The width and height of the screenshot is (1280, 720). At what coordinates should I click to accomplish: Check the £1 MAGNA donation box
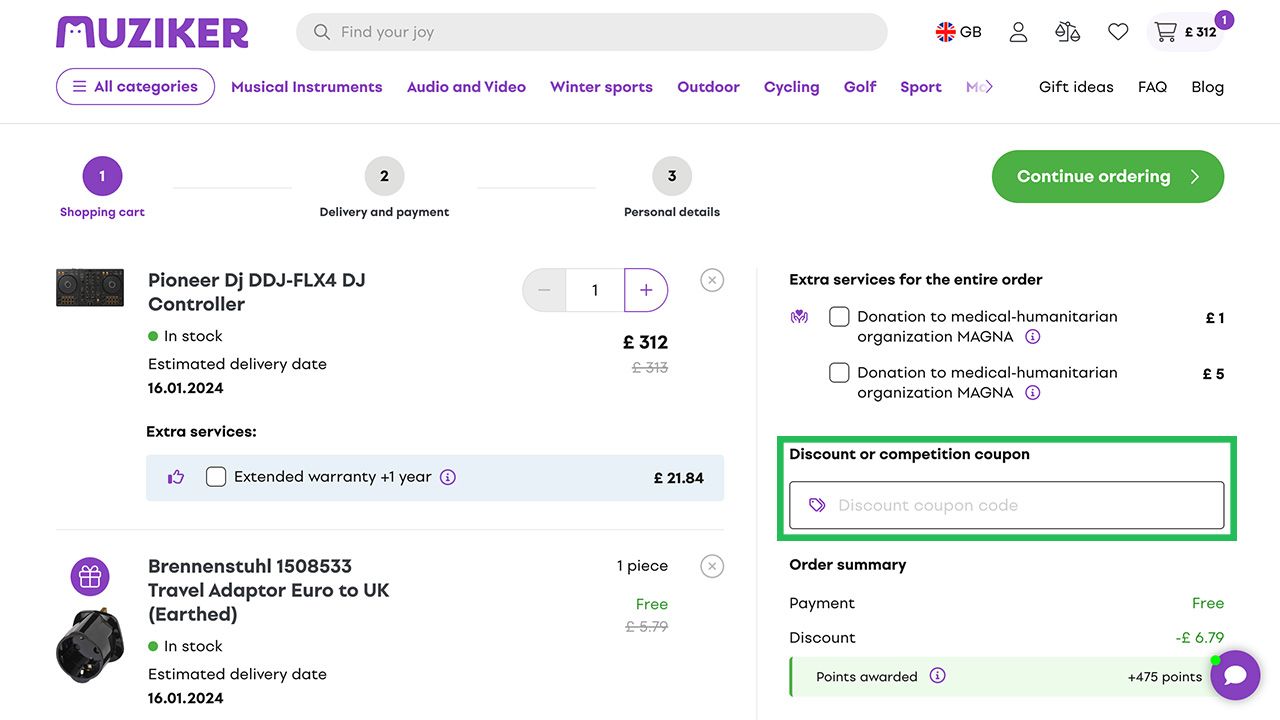pos(839,317)
